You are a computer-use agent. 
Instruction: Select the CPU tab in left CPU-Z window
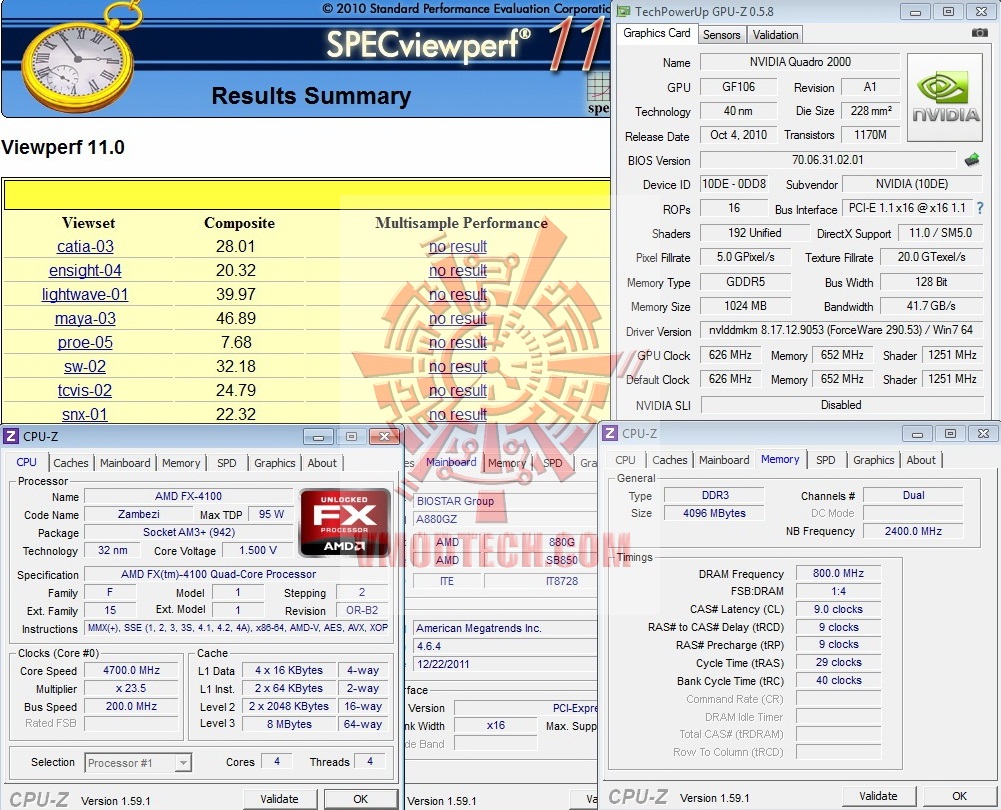pos(26,462)
